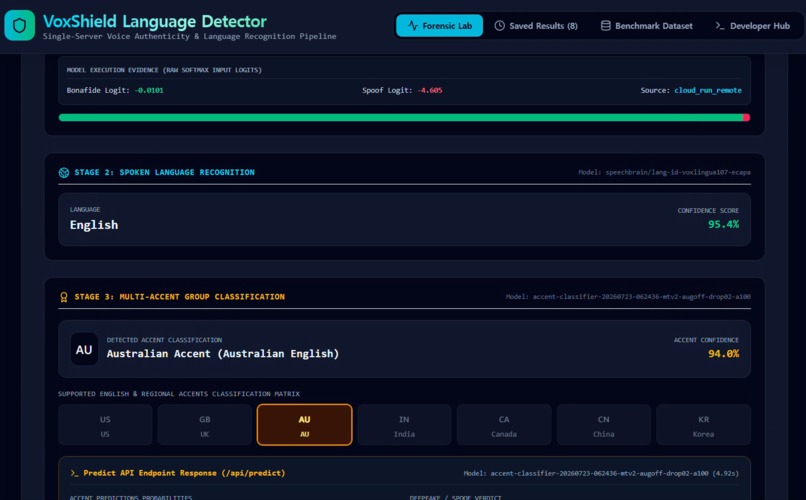Screen dimensions: 806x500
Task: Click the Stage 2 globe icon
Action: tap(64, 173)
